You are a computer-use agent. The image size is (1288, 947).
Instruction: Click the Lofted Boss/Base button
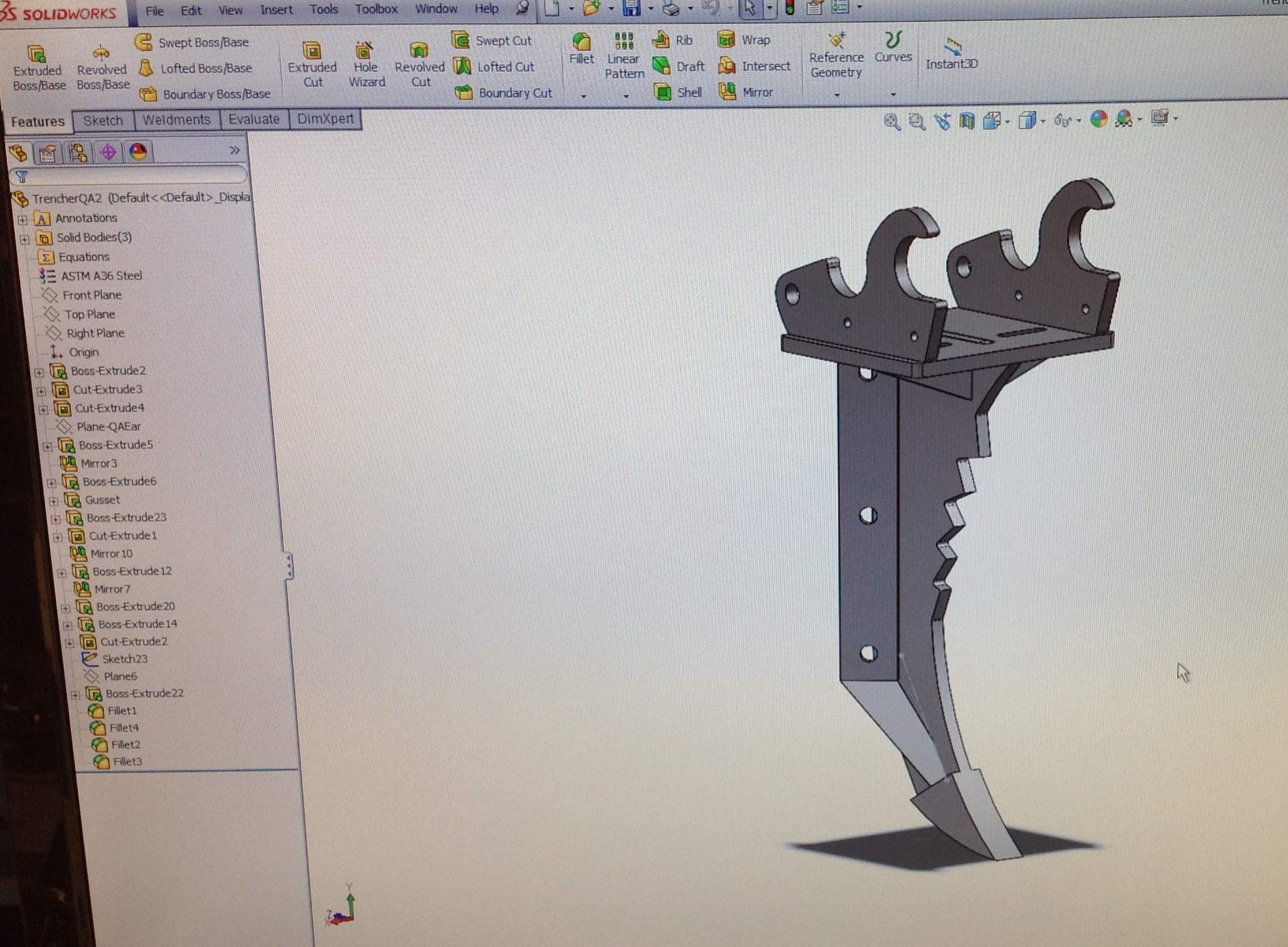[x=196, y=68]
